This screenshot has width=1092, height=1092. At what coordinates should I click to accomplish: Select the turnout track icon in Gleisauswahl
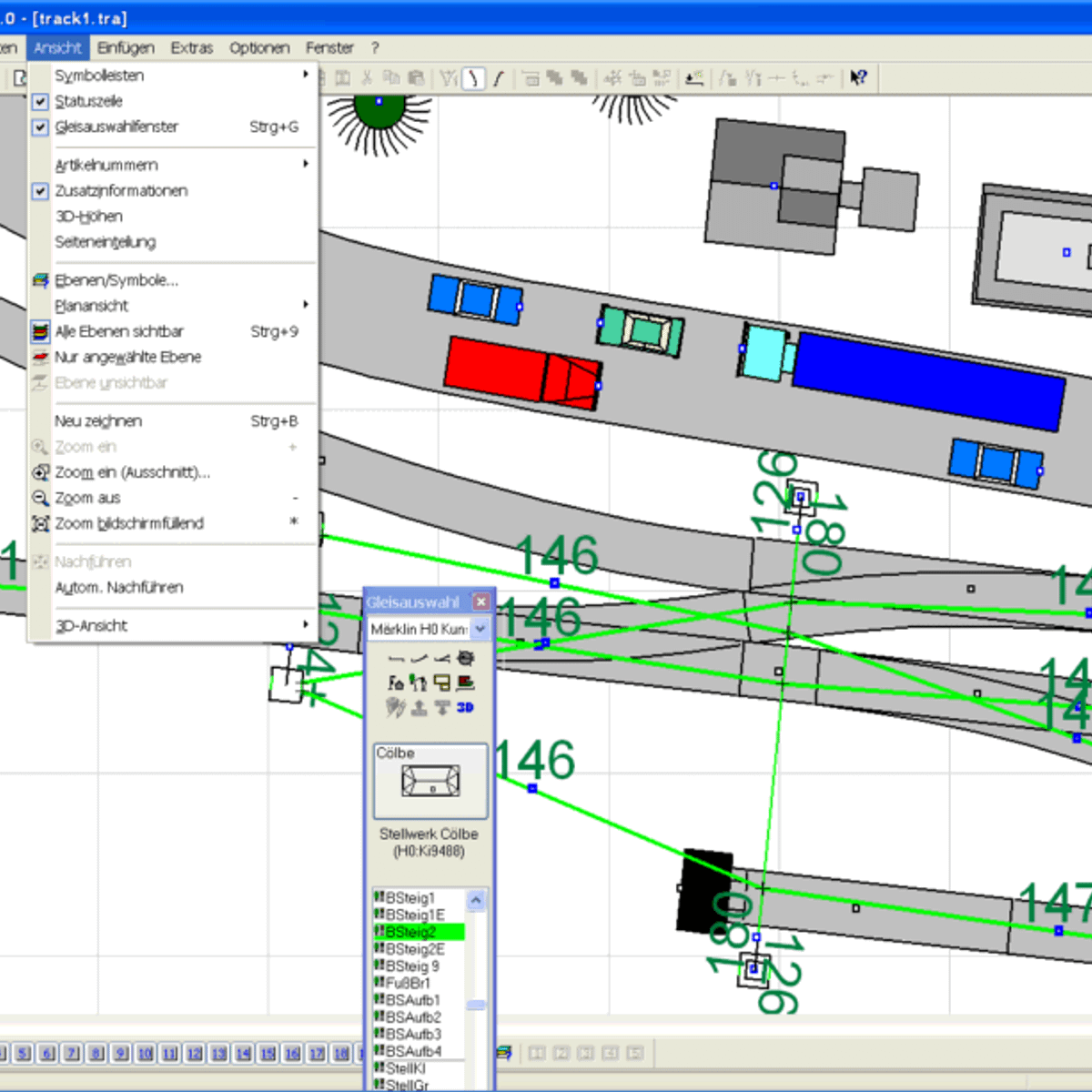tap(441, 658)
